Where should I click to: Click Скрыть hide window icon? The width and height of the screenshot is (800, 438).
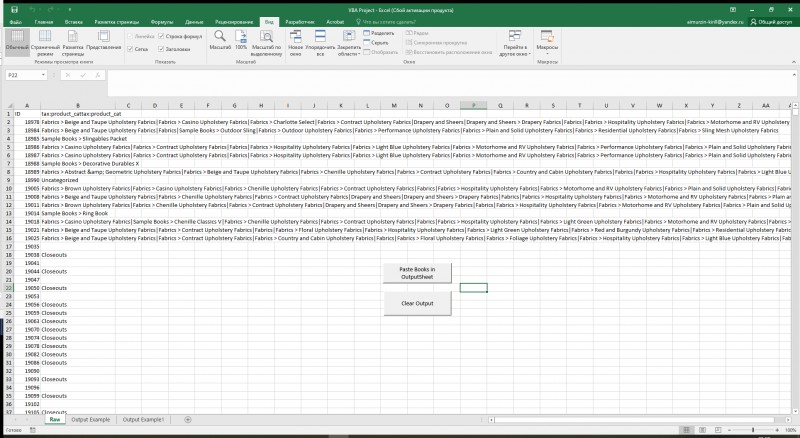(366, 43)
